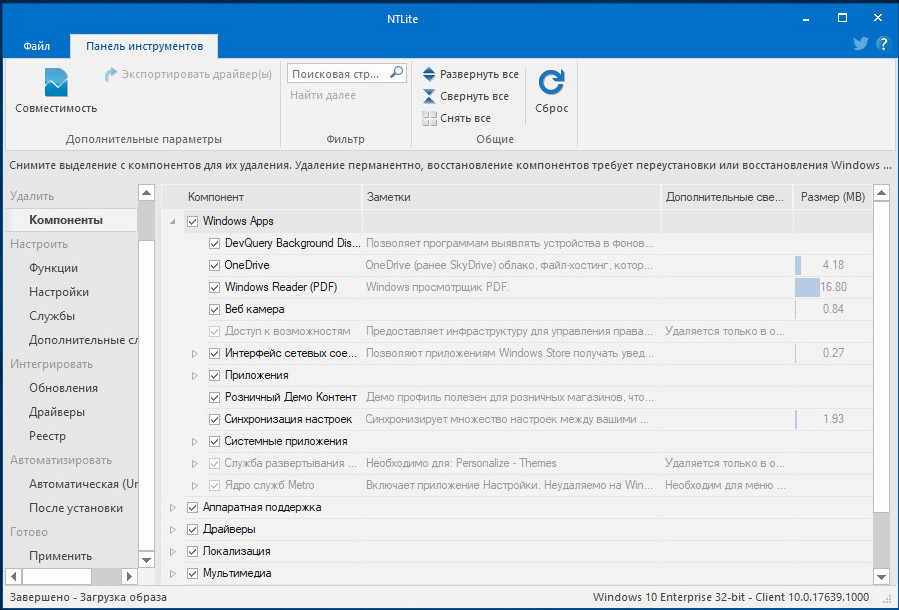The width and height of the screenshot is (899, 610).
Task: Go to Драйверы in sidebar
Action: click(x=57, y=412)
